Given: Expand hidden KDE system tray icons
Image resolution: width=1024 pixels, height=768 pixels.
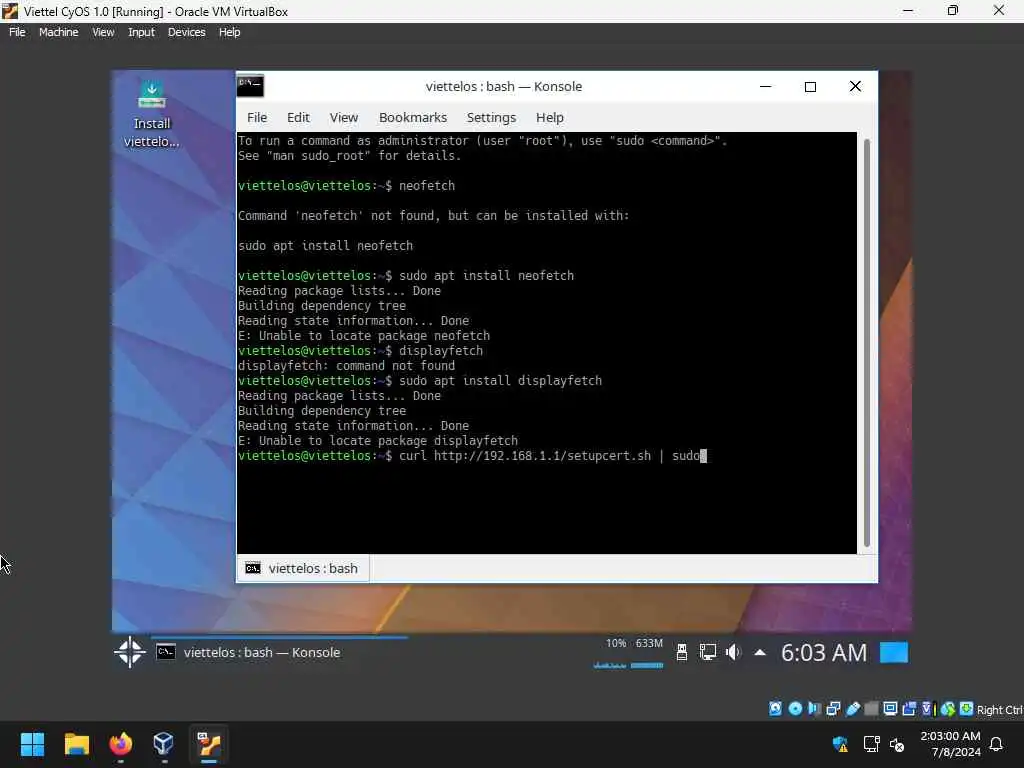Looking at the screenshot, I should click(x=760, y=652).
